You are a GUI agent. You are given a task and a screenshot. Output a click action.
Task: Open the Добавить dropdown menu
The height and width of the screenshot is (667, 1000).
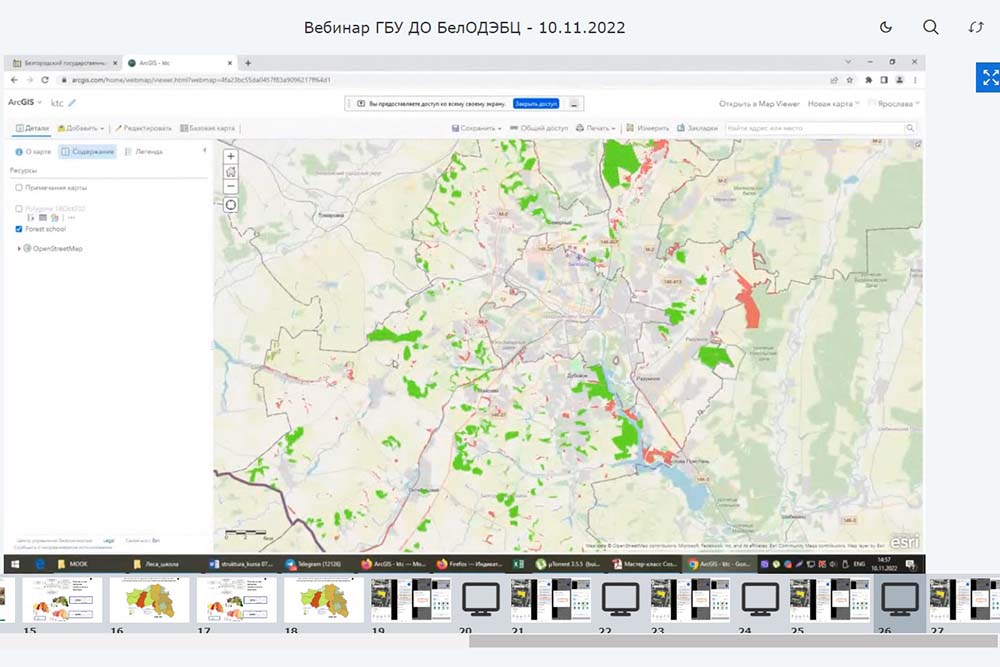(x=81, y=128)
